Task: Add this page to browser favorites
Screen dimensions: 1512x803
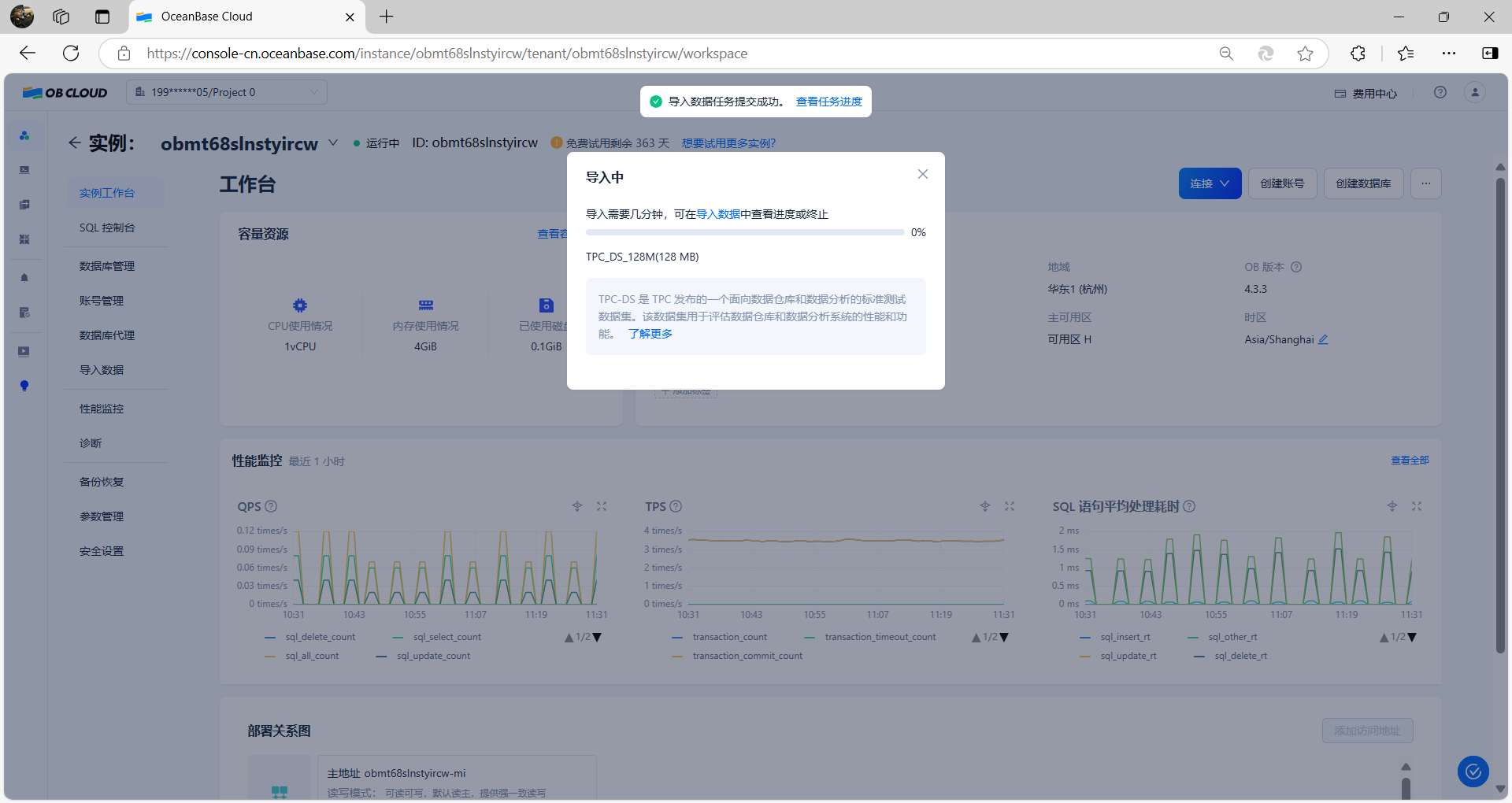Action: pyautogui.click(x=1305, y=54)
